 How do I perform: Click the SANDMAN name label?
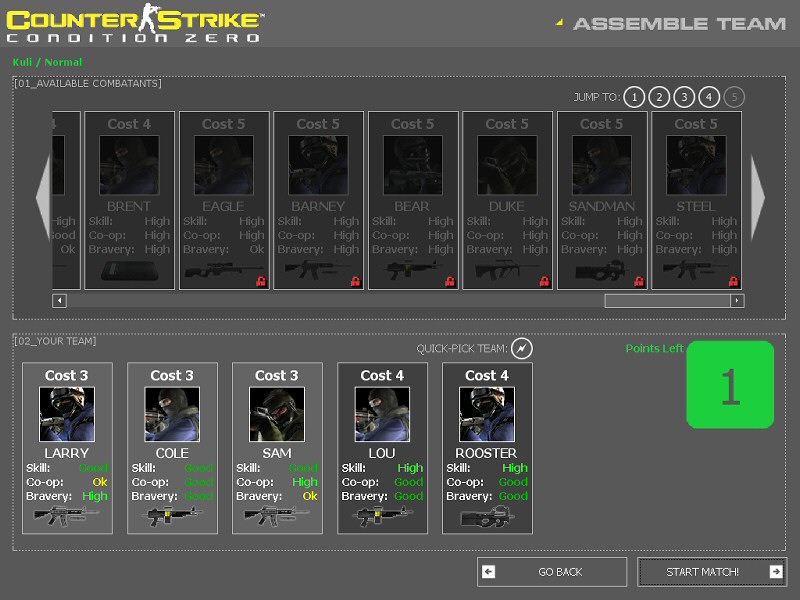(602, 207)
